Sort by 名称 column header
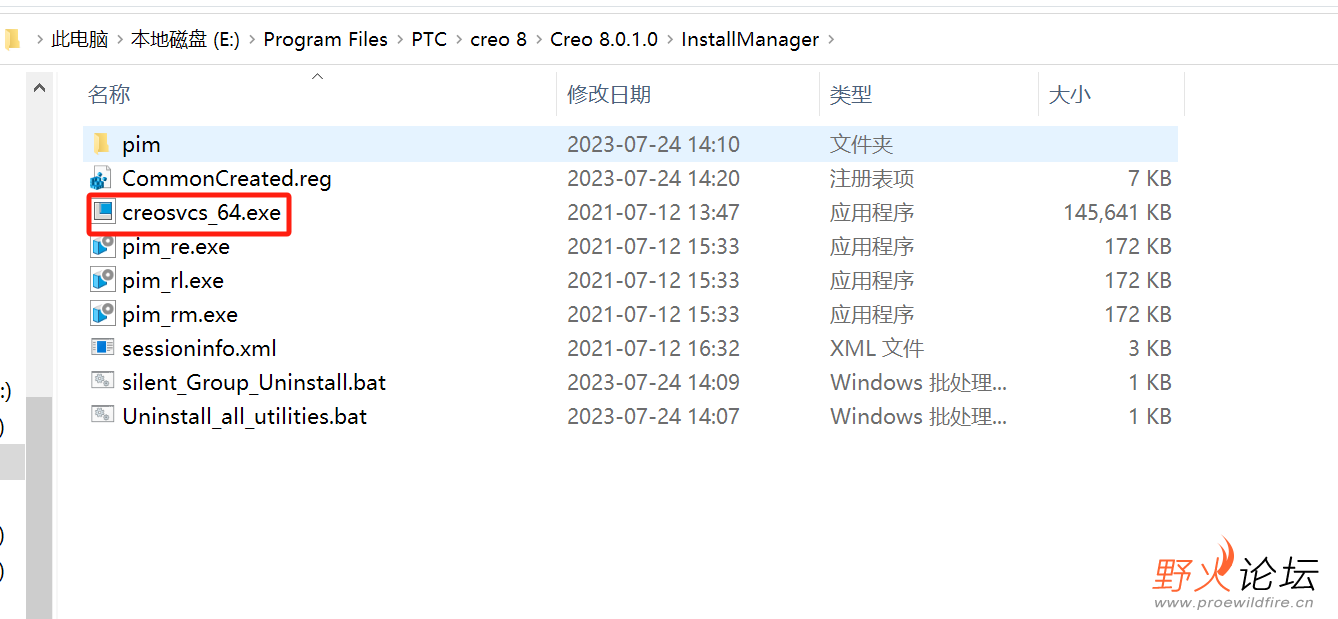 pos(110,95)
